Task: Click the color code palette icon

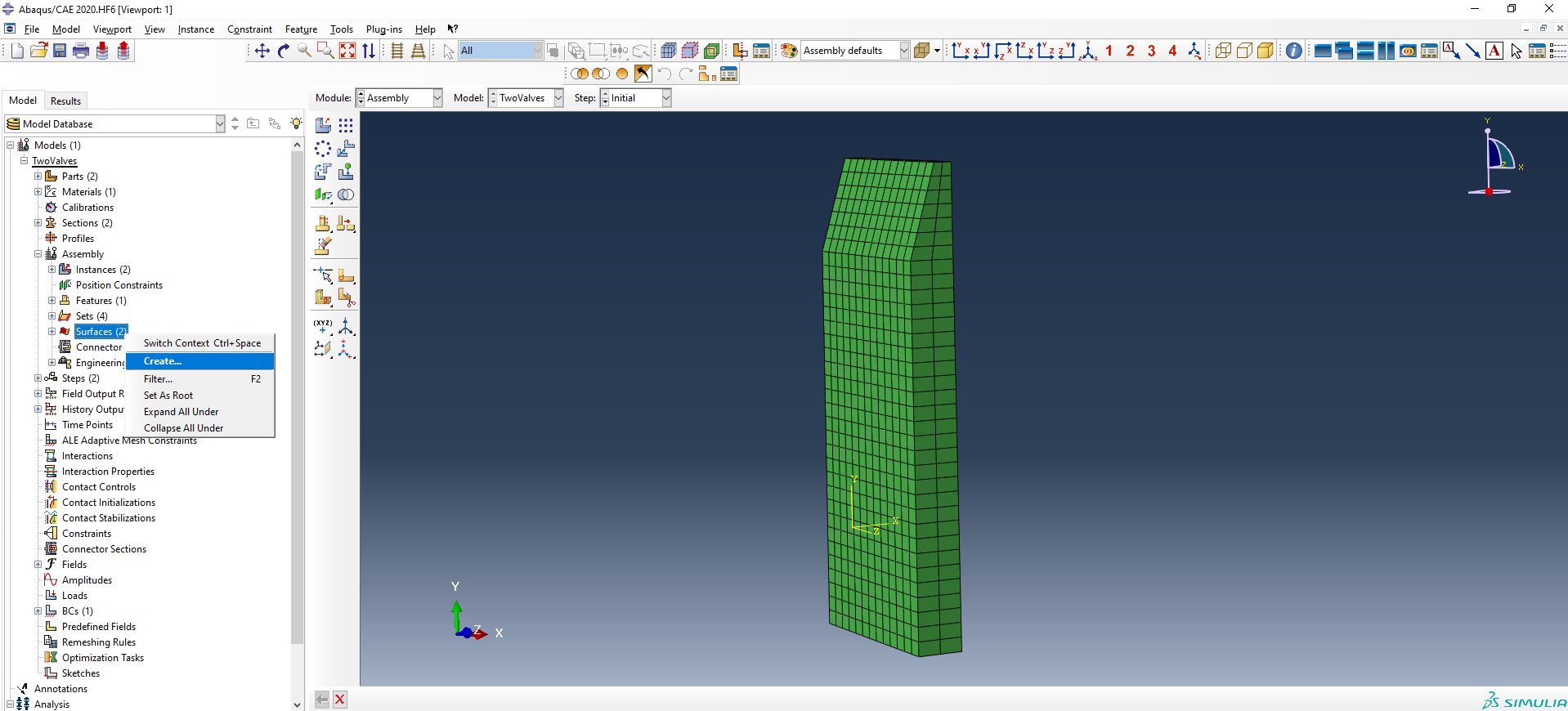Action: click(789, 51)
